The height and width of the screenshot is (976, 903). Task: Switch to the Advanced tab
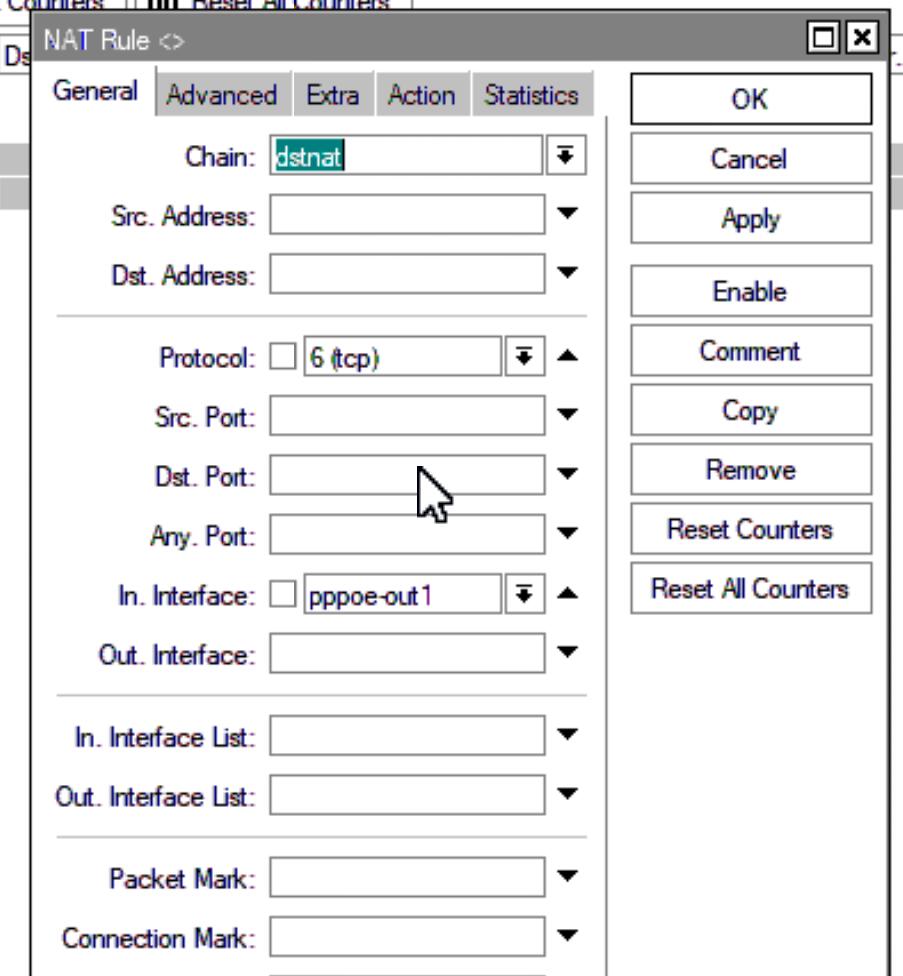pos(222,95)
